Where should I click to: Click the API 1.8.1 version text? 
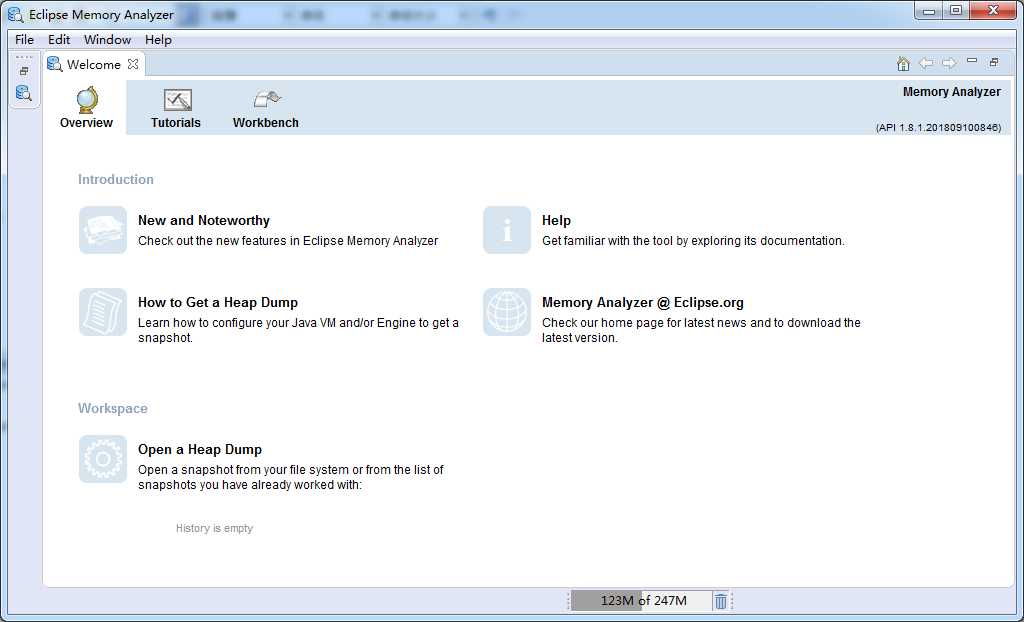(x=938, y=127)
